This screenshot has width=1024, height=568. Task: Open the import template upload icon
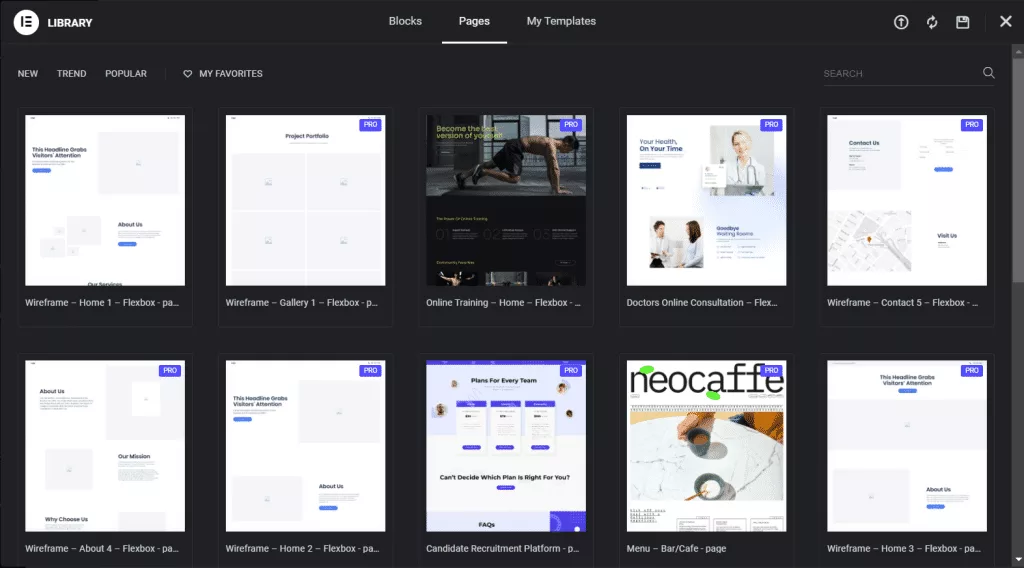coord(901,22)
